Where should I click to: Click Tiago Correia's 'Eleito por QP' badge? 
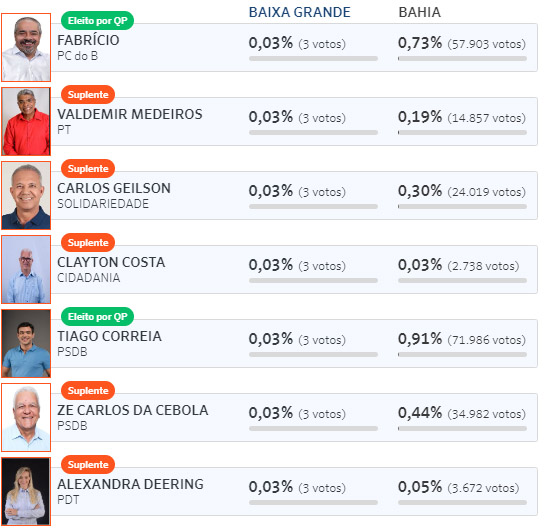pos(97,316)
